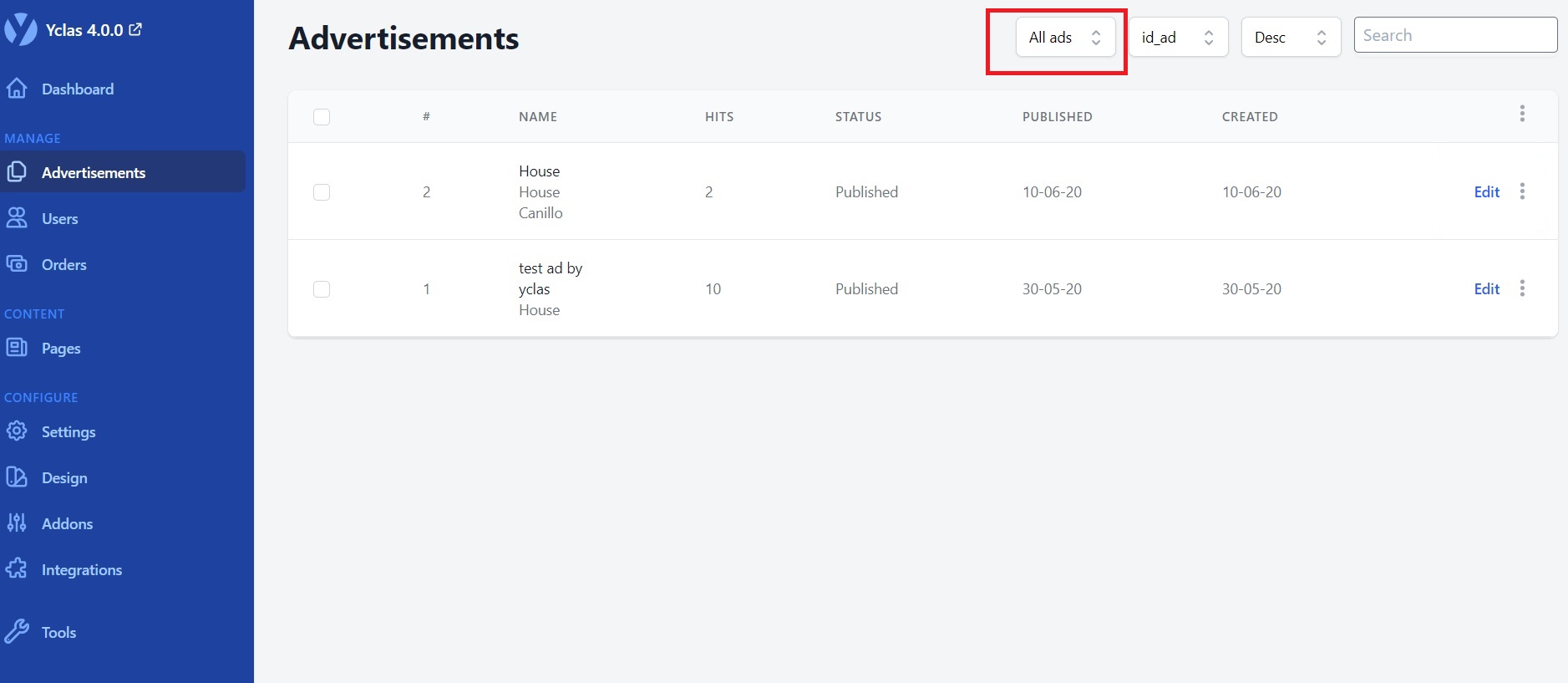Click the Integrations puzzle icon
This screenshot has width=1568, height=683.
(x=17, y=569)
